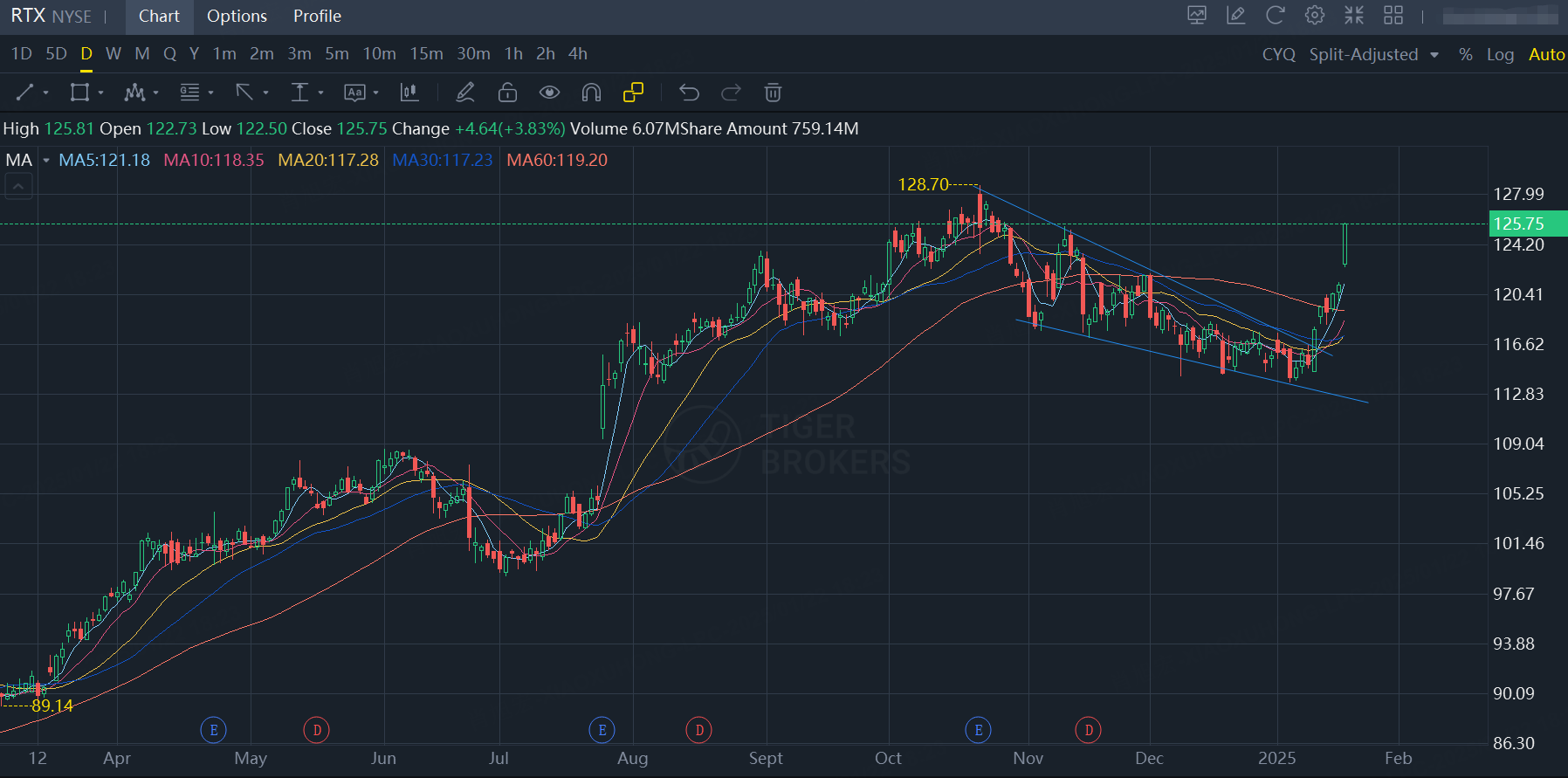Select the price range measure tool
This screenshot has height=778, width=1568.
299,93
